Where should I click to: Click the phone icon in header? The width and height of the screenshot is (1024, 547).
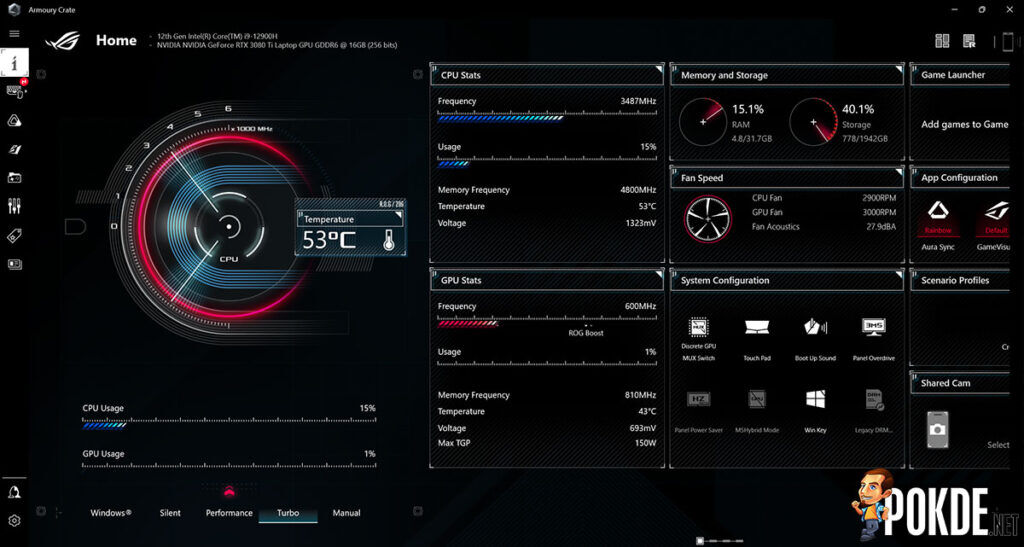[1008, 42]
